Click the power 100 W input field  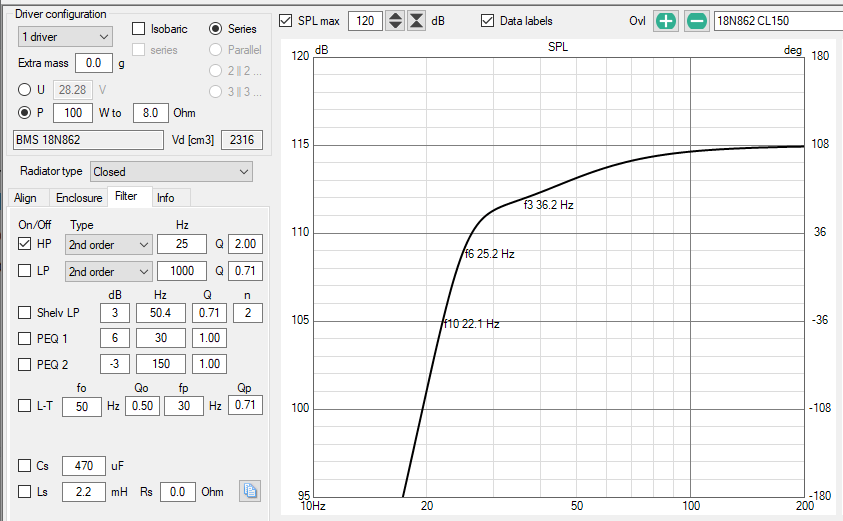pos(73,113)
